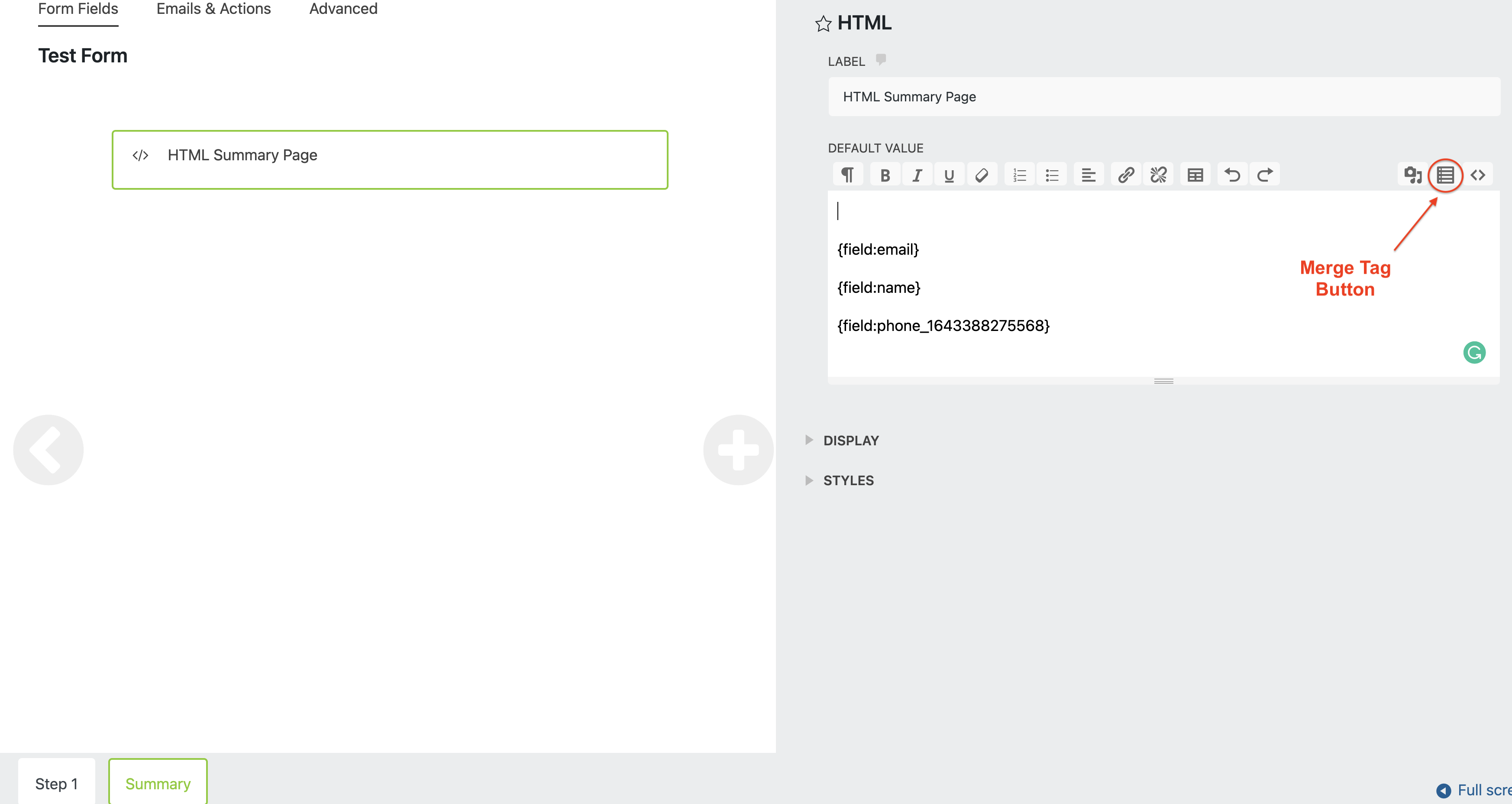This screenshot has width=1512, height=804.
Task: Apply italic formatting to the default value text
Action: tap(918, 174)
